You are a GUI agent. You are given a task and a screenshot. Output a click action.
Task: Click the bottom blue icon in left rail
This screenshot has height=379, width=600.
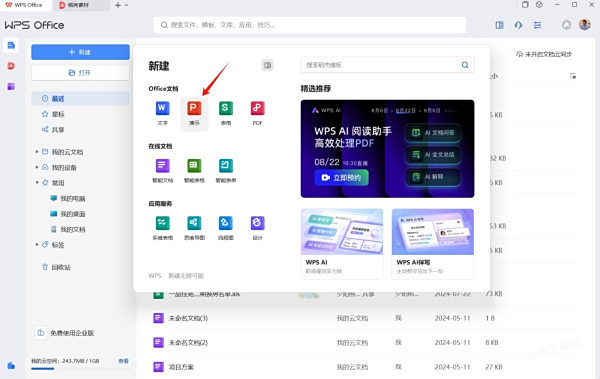11,366
